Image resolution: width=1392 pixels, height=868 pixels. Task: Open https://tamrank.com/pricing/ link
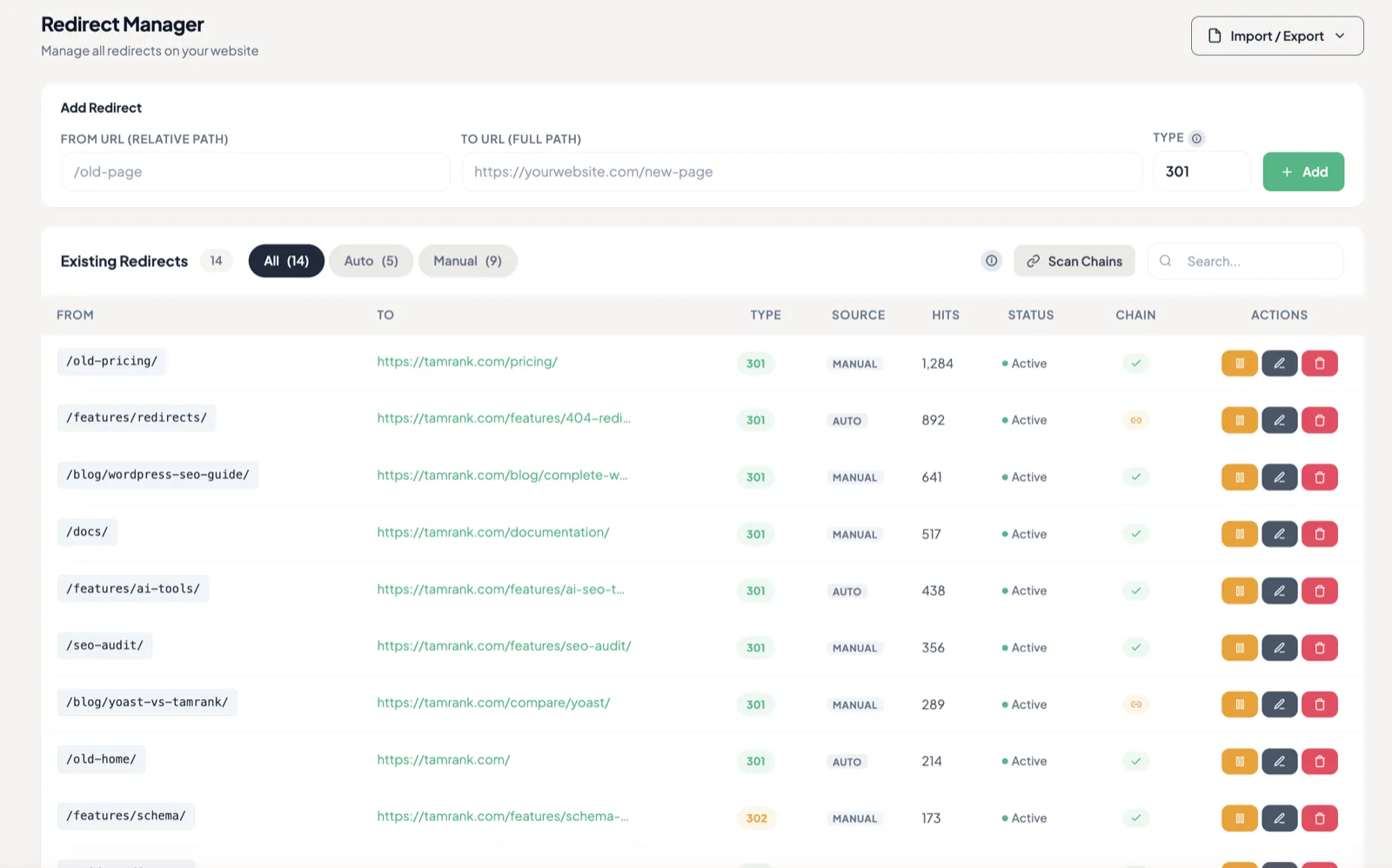coord(467,361)
